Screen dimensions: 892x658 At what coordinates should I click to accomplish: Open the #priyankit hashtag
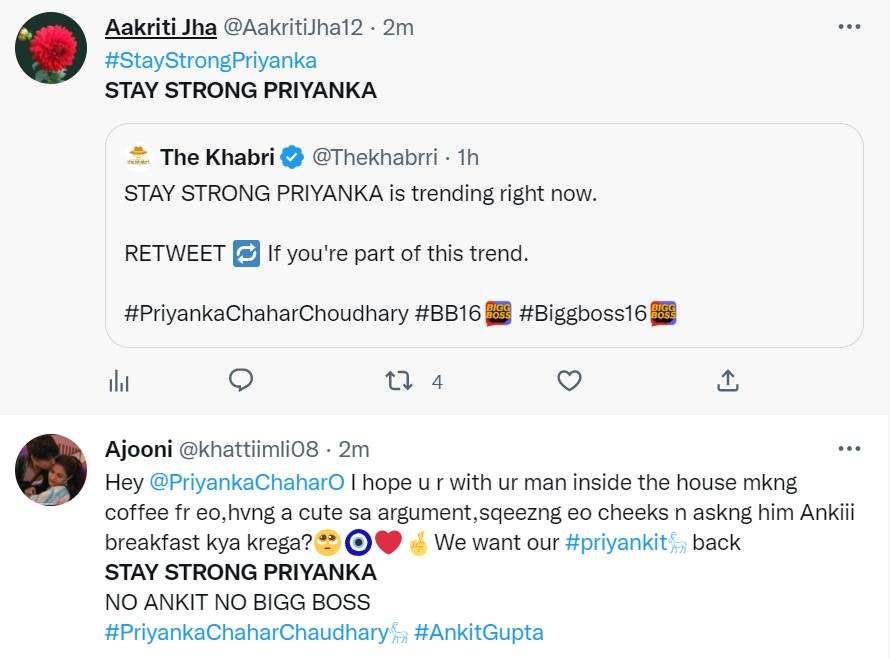tap(615, 543)
